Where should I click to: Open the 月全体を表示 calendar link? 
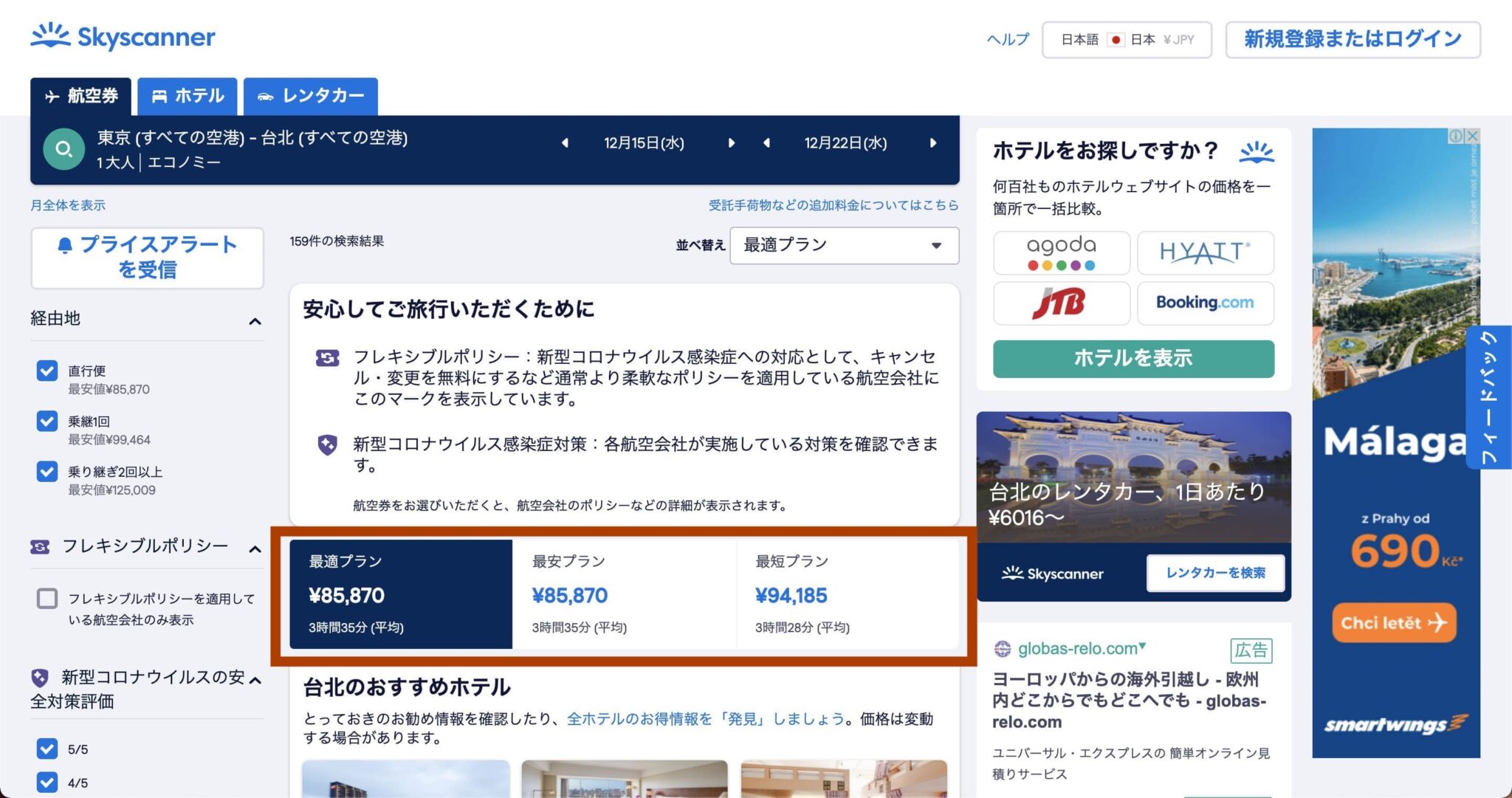(x=67, y=204)
